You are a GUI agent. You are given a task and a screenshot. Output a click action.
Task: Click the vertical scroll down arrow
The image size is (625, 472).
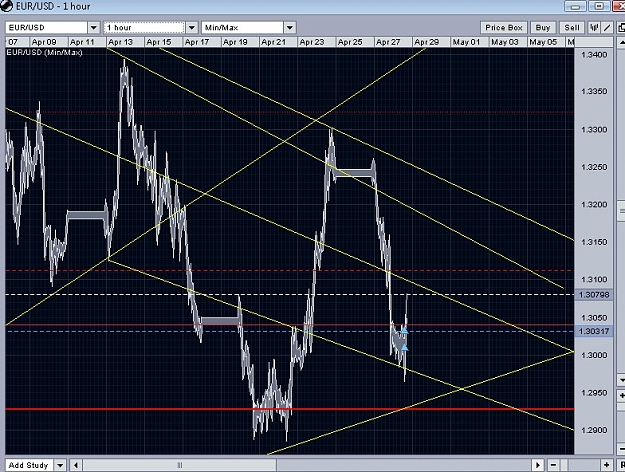pos(621,379)
